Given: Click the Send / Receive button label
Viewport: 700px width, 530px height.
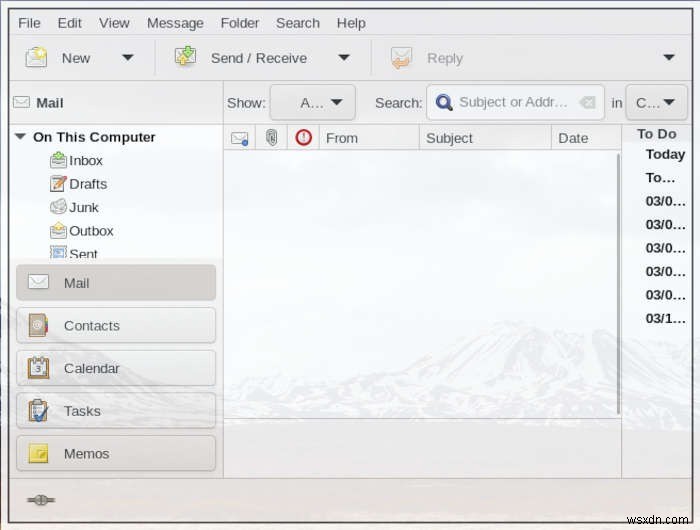Looking at the screenshot, I should (259, 58).
